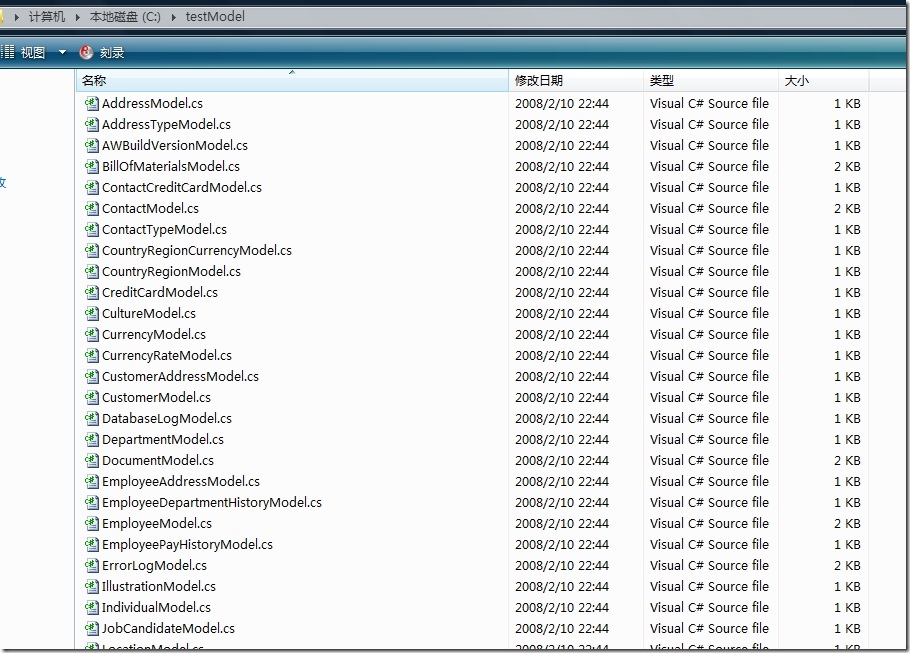Viewport: 910px width, 653px height.
Task: Click the 视图 (Views) grid icon
Action: click(x=8, y=52)
